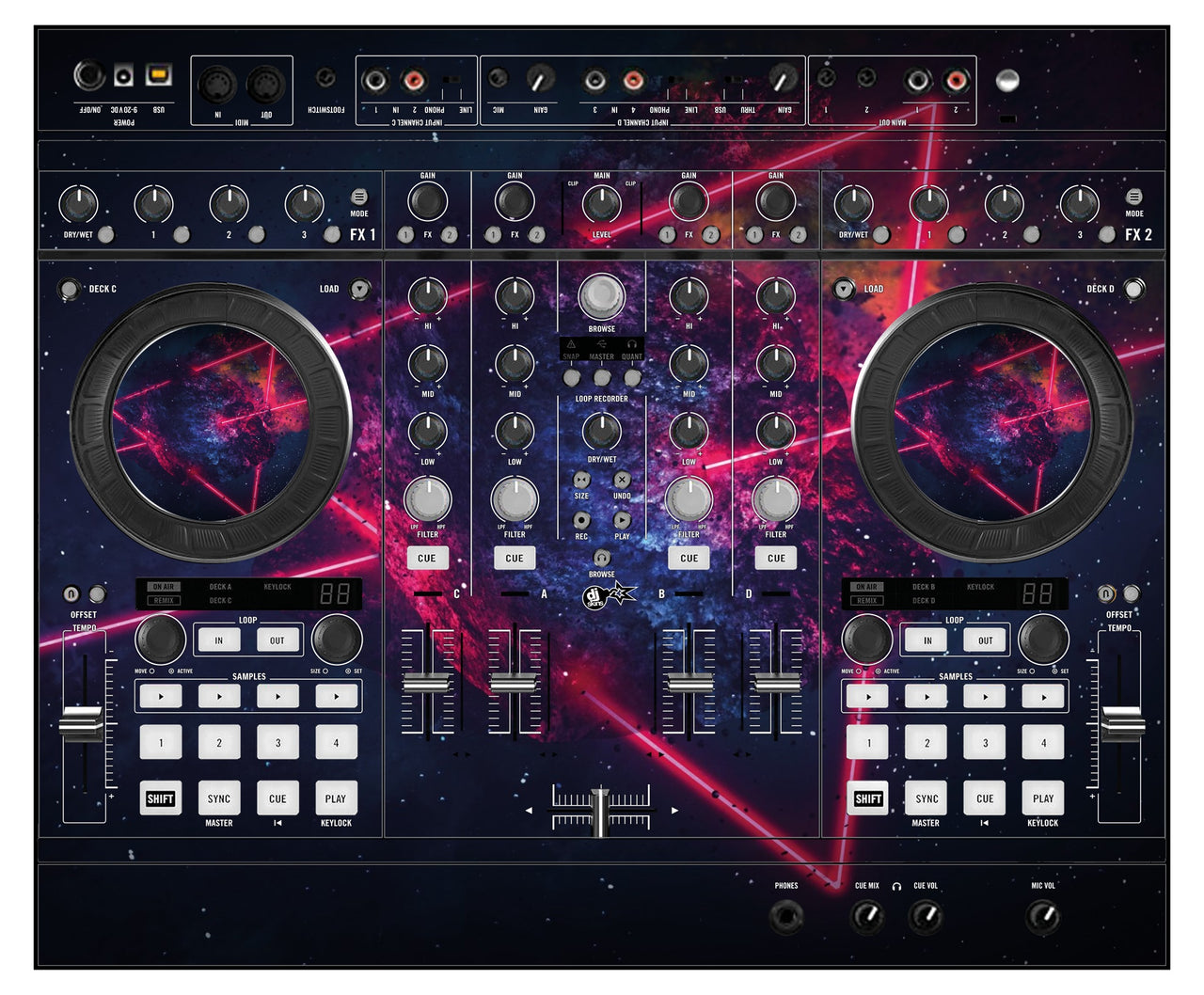The height and width of the screenshot is (995, 1204).
Task: Select the DECK C label on left display
Action: coord(219,600)
